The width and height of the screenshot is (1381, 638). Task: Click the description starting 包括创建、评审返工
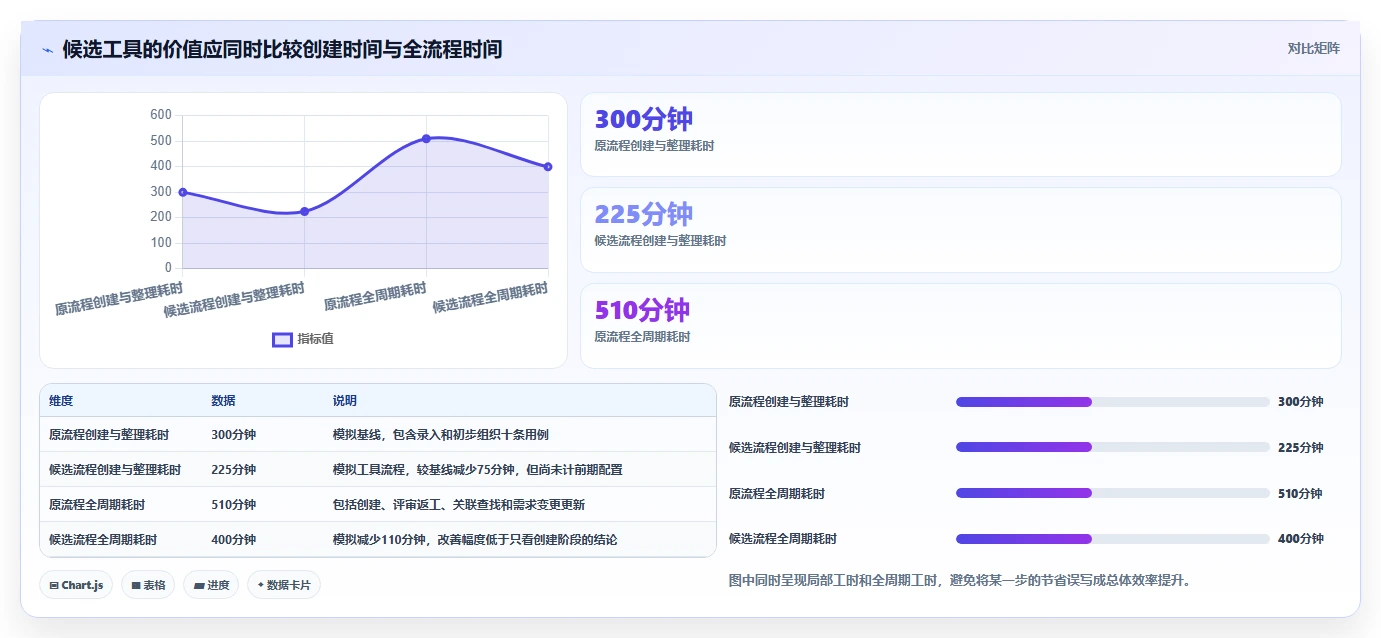coord(459,505)
